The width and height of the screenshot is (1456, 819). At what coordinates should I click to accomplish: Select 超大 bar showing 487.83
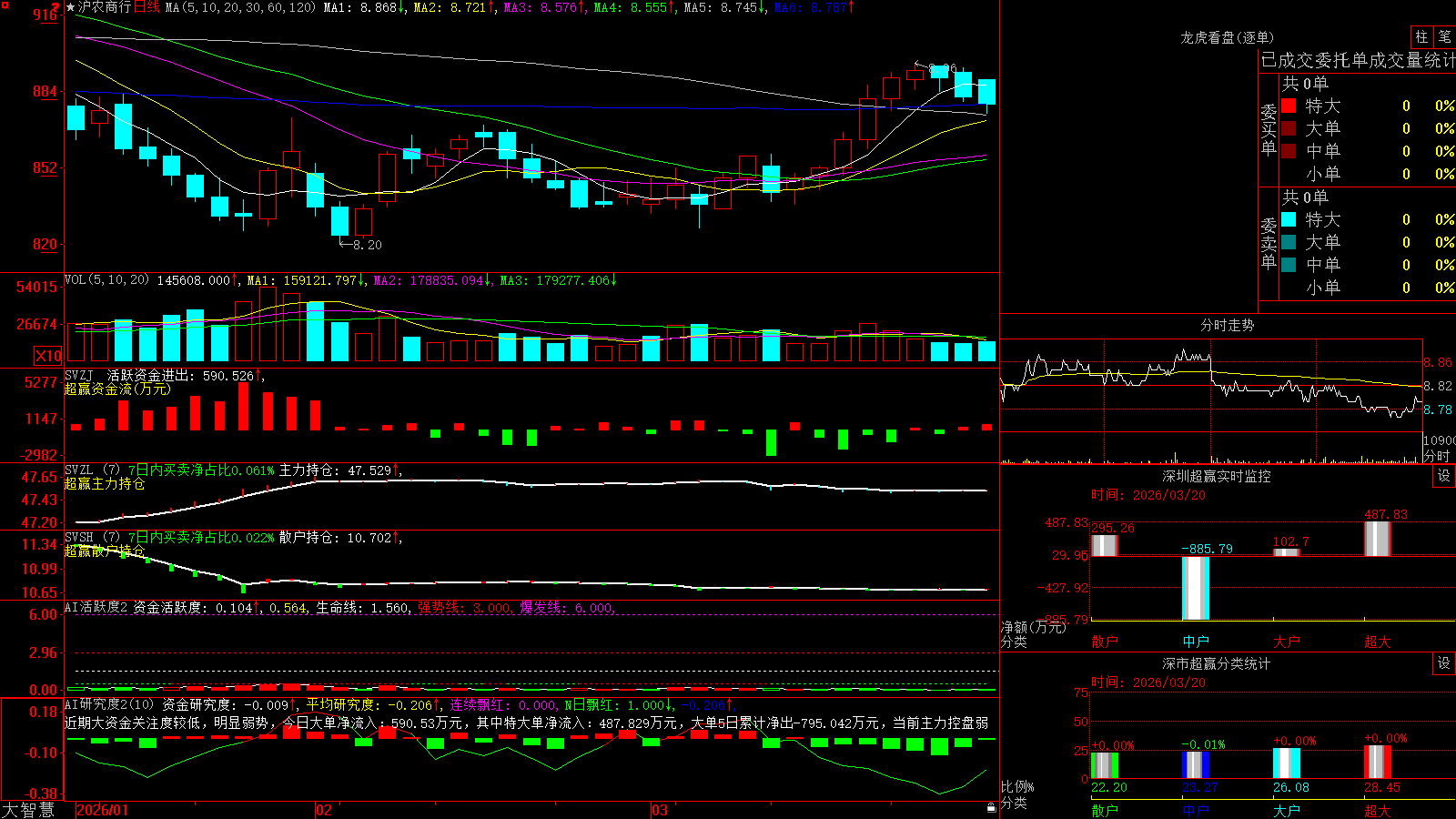point(1378,538)
